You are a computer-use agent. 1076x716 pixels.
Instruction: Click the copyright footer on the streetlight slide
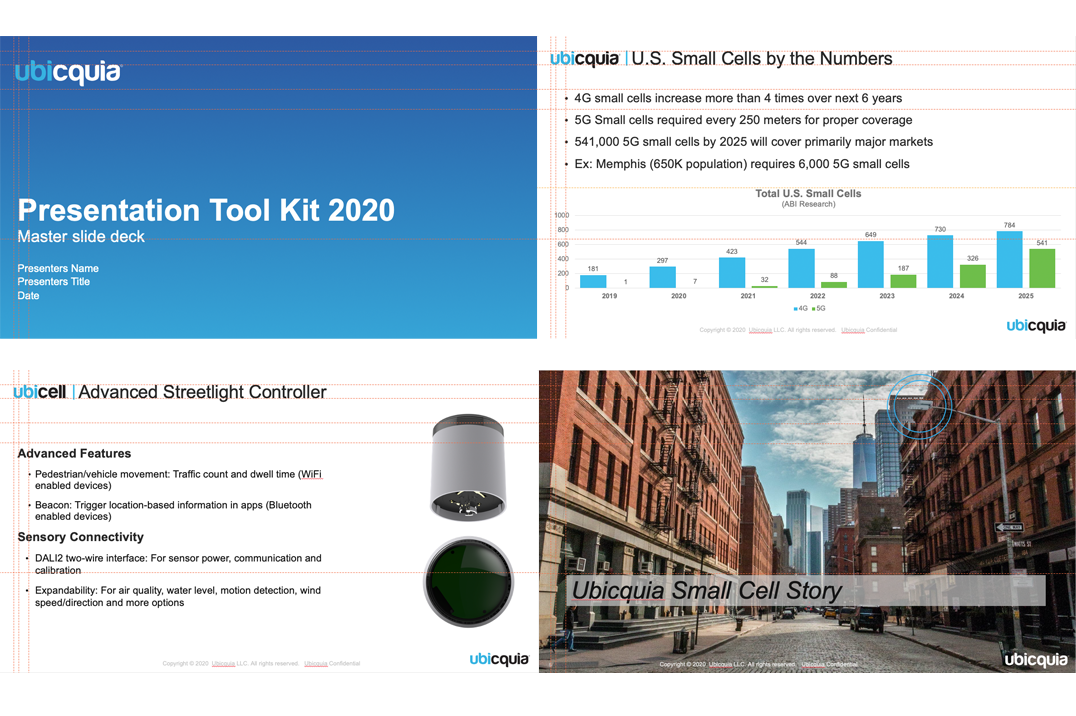pyautogui.click(x=261, y=664)
